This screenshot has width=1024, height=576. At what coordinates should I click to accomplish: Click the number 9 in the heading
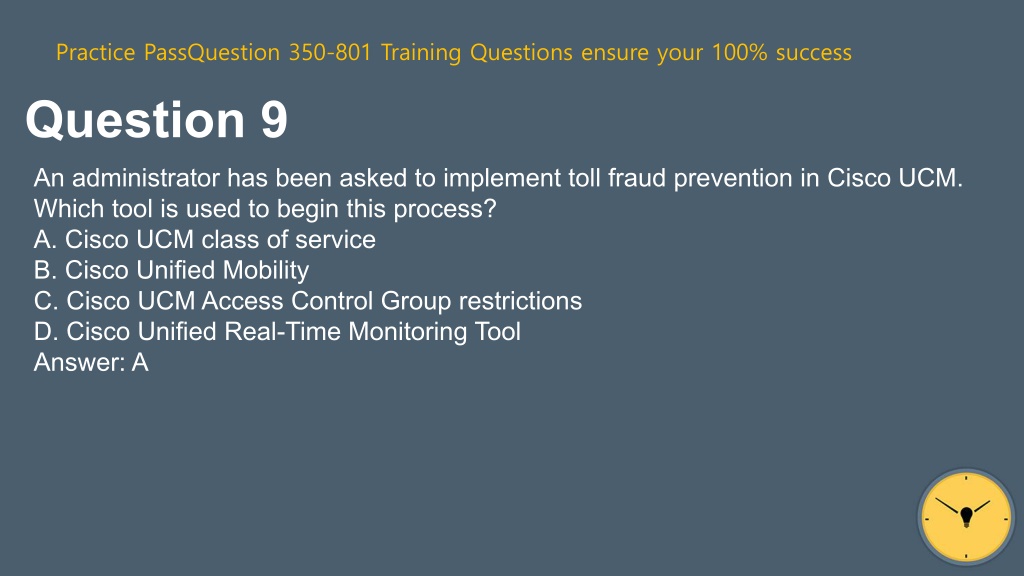274,120
